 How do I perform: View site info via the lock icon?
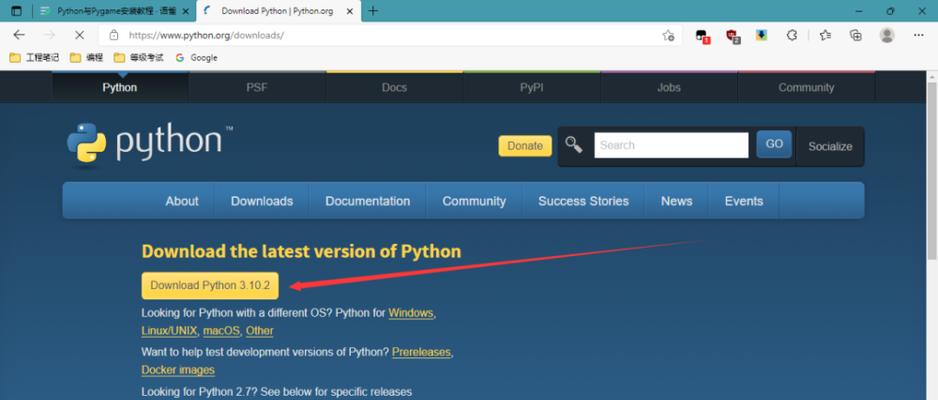pos(114,35)
